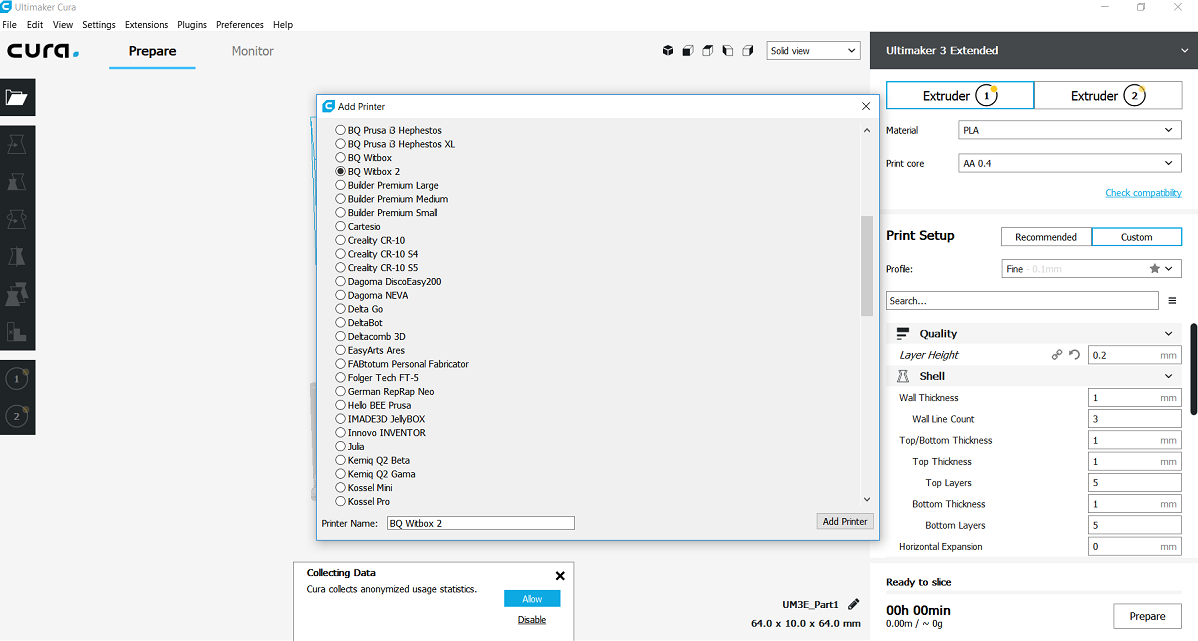Click the Disable data collection link
Image resolution: width=1198 pixels, height=641 pixels.
pyautogui.click(x=532, y=620)
